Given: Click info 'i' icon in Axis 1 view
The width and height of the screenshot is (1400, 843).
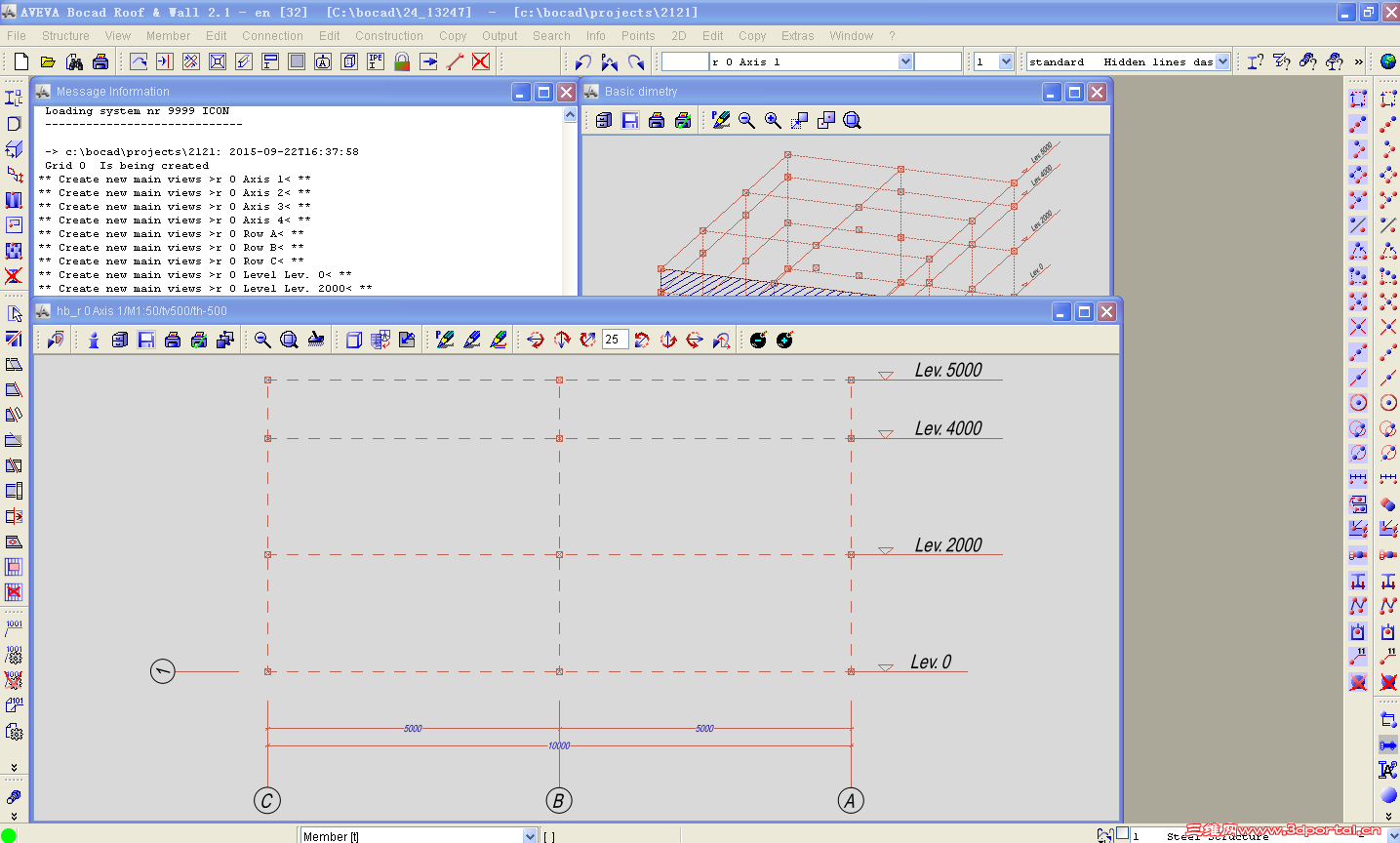Looking at the screenshot, I should click(x=94, y=340).
